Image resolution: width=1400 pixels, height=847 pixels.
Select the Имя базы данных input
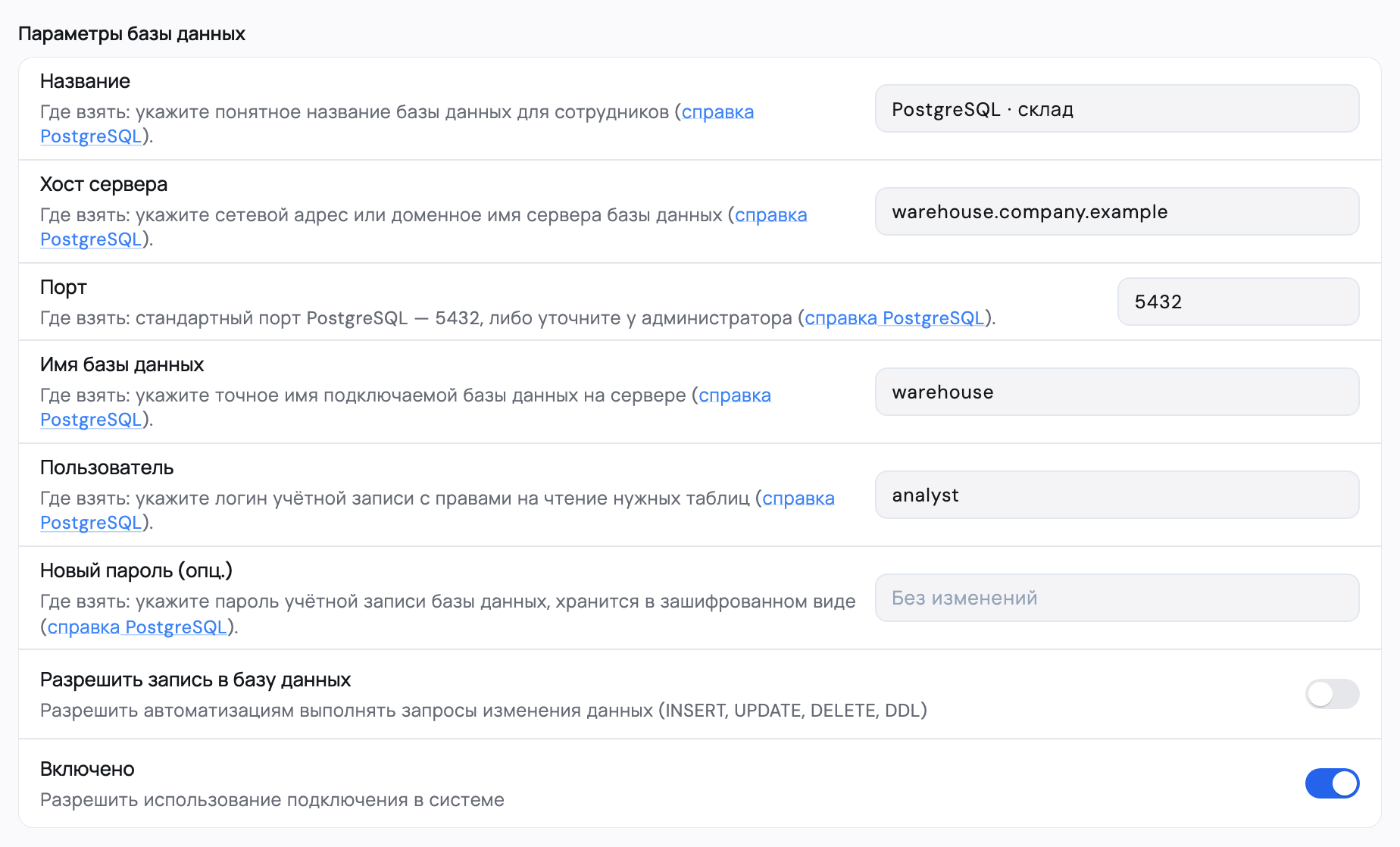(1117, 392)
